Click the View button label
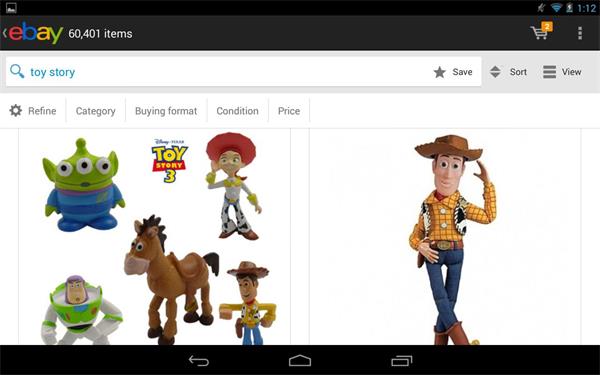The image size is (600, 375). point(571,72)
